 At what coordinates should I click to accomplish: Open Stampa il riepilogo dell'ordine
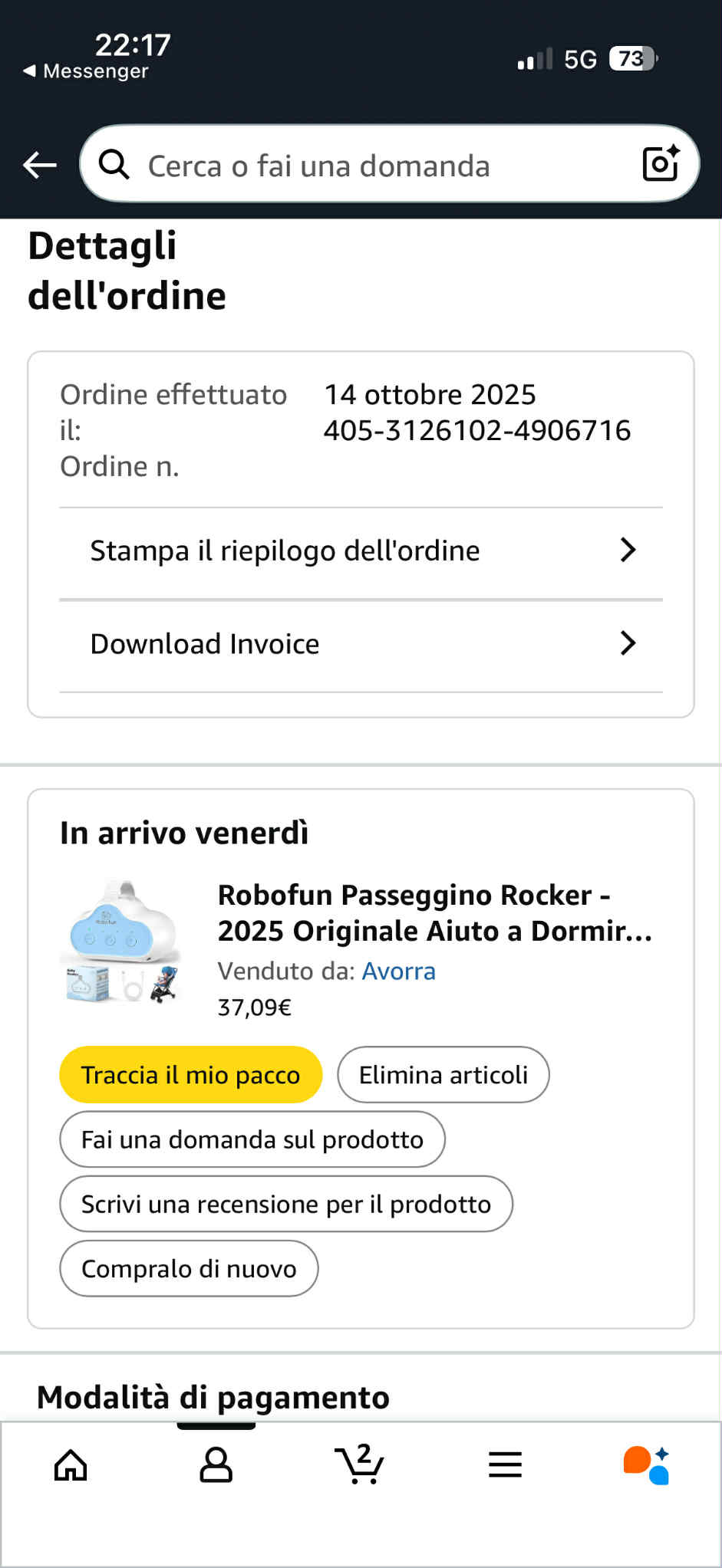click(285, 551)
